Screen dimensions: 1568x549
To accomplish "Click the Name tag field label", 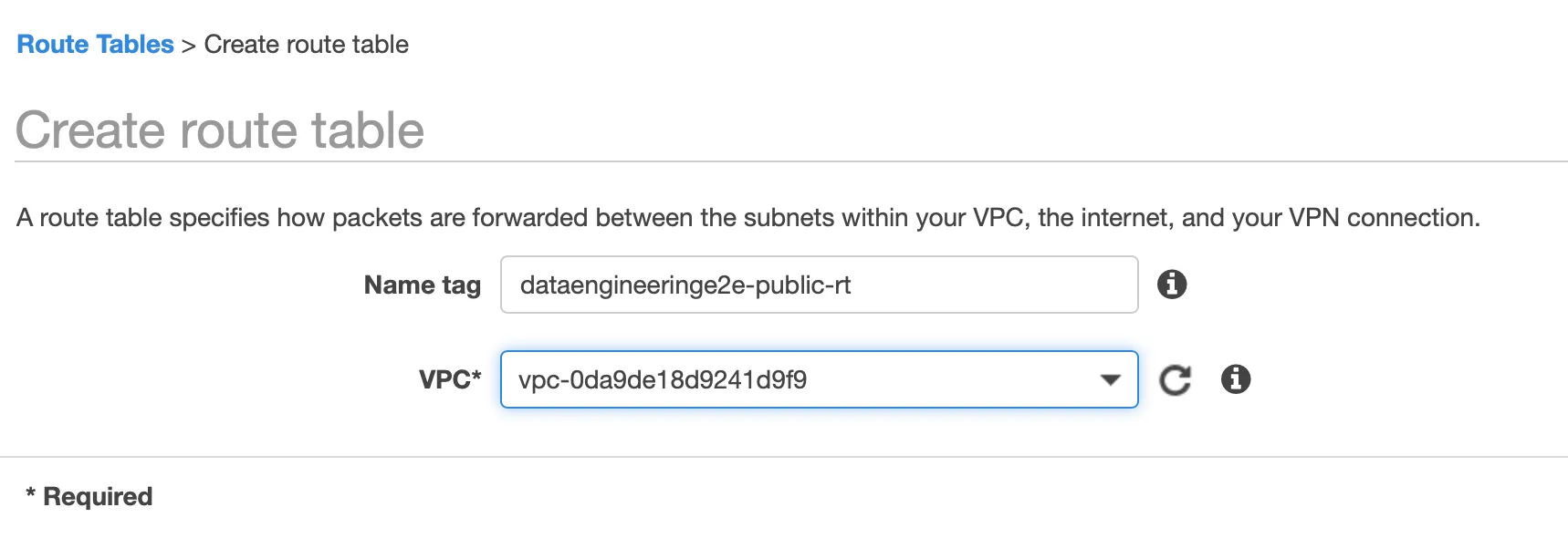I will [422, 285].
